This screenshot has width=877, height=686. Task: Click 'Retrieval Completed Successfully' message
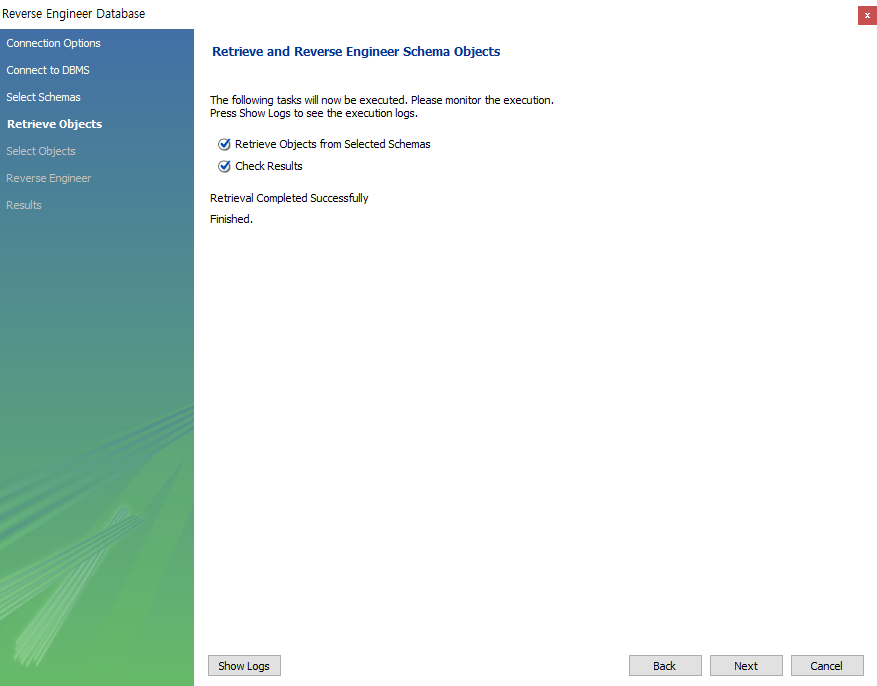289,198
